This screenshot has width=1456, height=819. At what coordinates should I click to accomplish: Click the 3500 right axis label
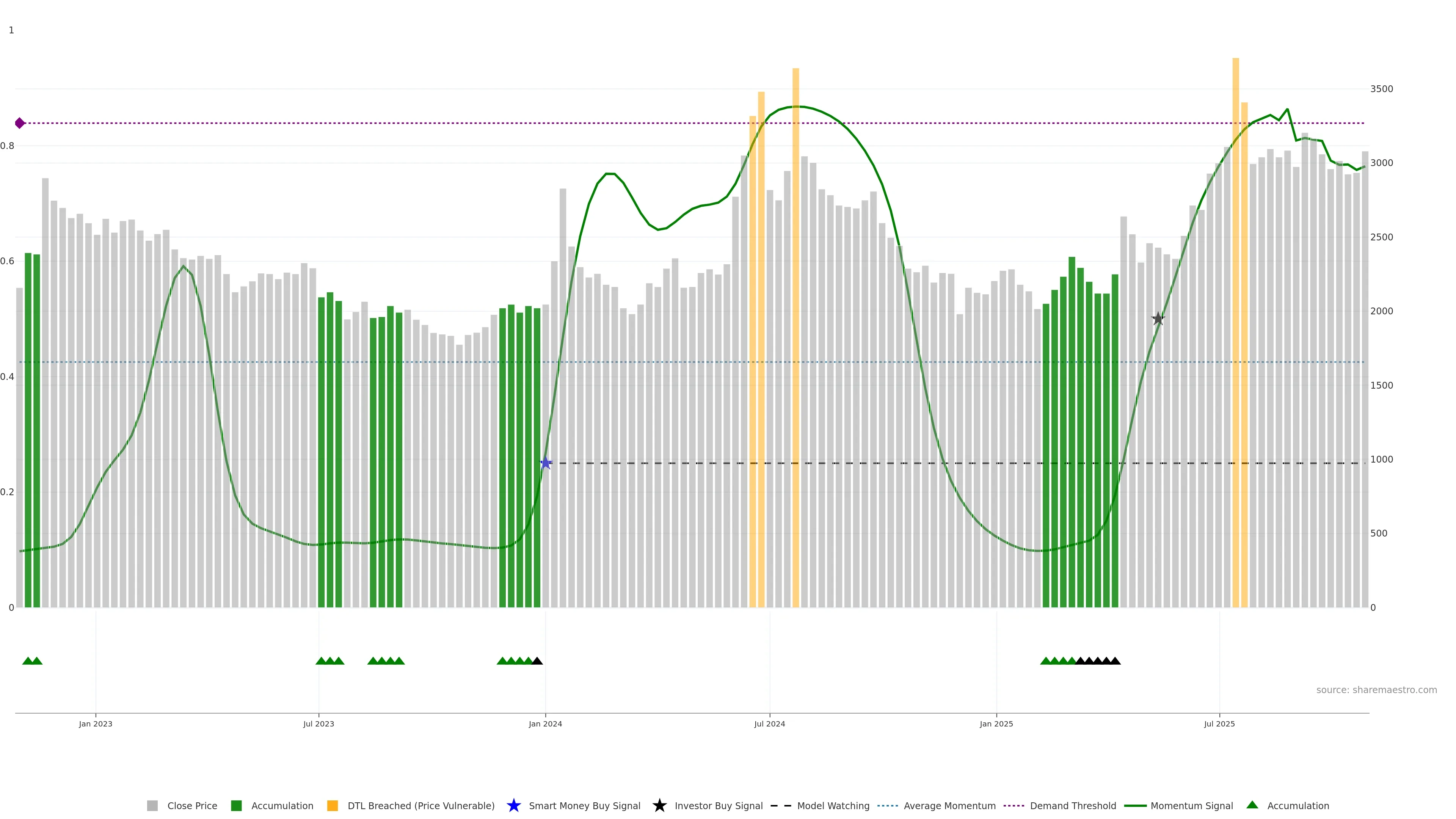pyautogui.click(x=1381, y=89)
